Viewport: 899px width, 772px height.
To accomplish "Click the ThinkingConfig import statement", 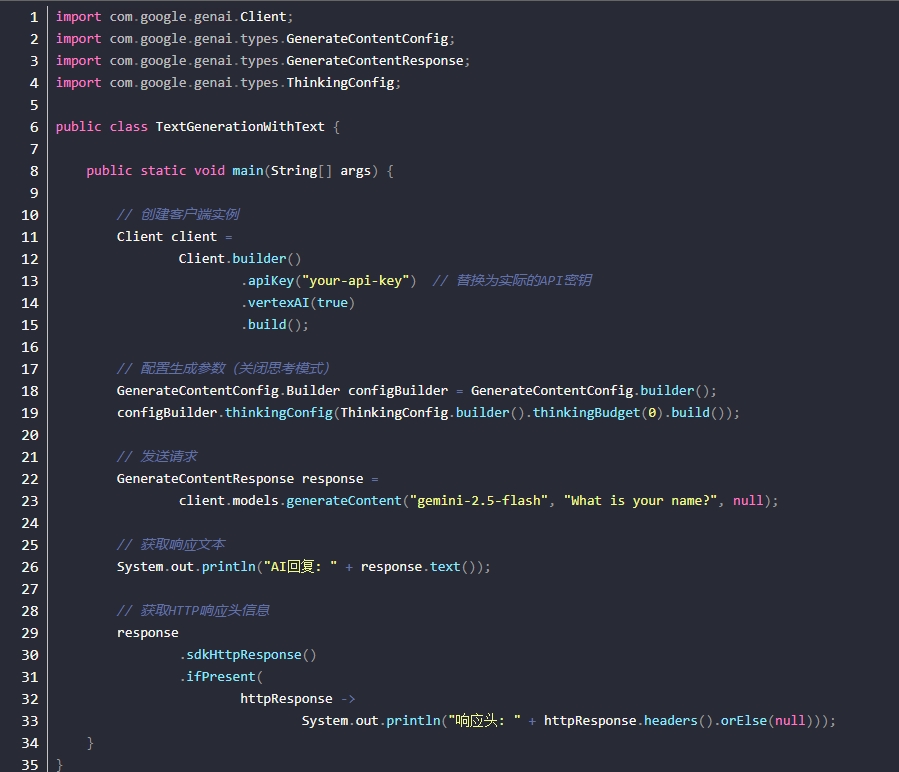I will 228,83.
